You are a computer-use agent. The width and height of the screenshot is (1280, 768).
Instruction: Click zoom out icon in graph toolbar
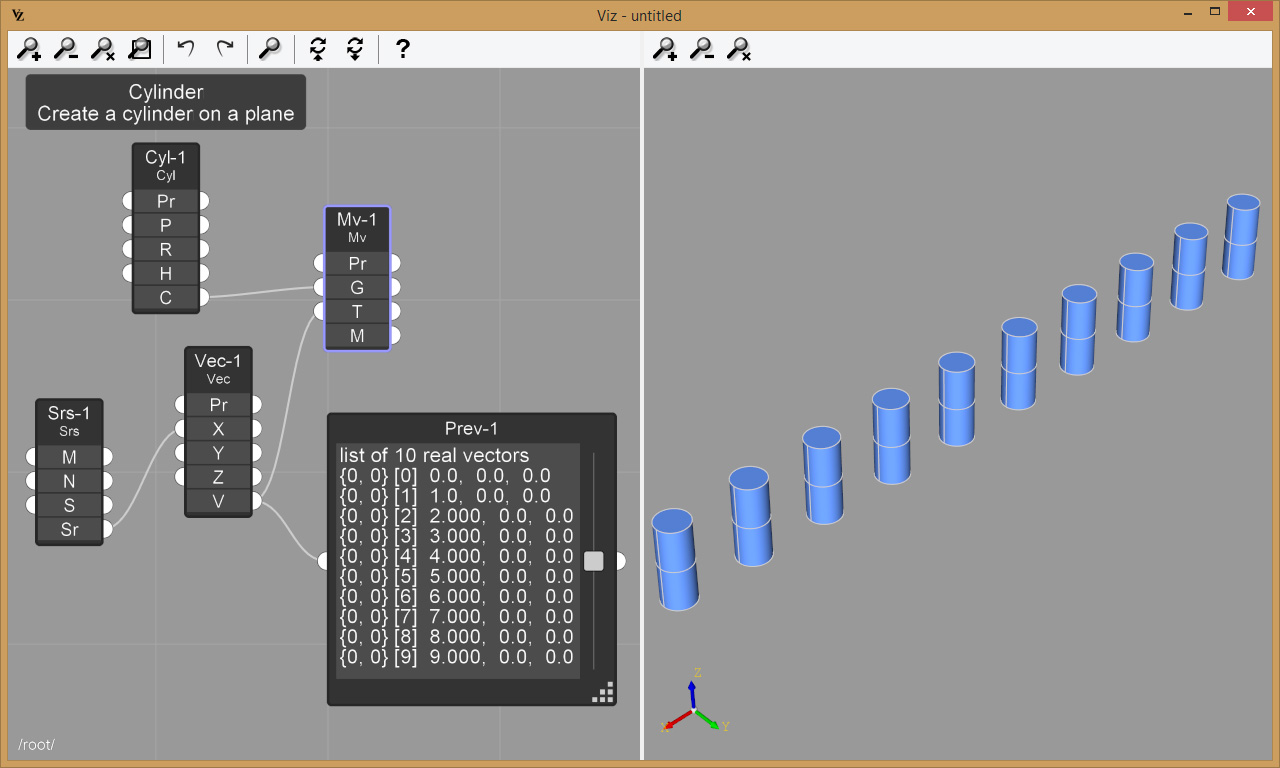[66, 49]
